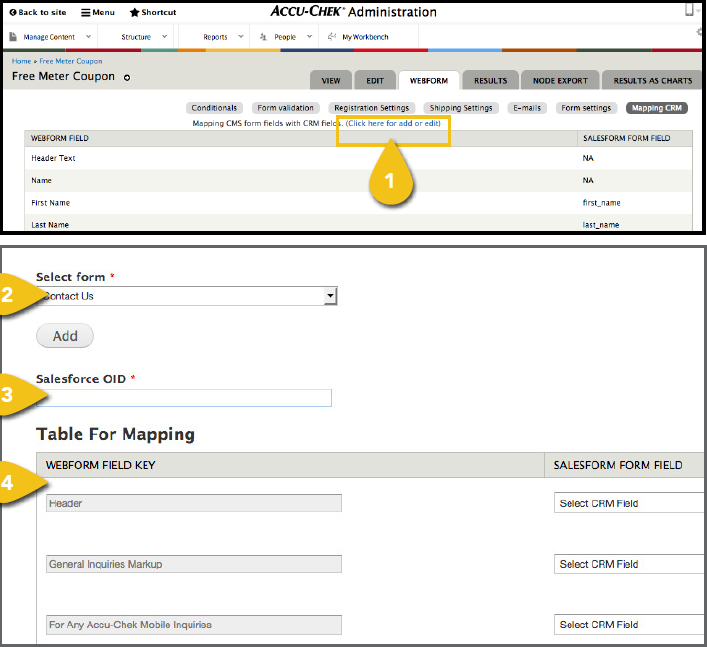Expand the Reports dropdown arrow
707x647 pixels.
tap(241, 37)
